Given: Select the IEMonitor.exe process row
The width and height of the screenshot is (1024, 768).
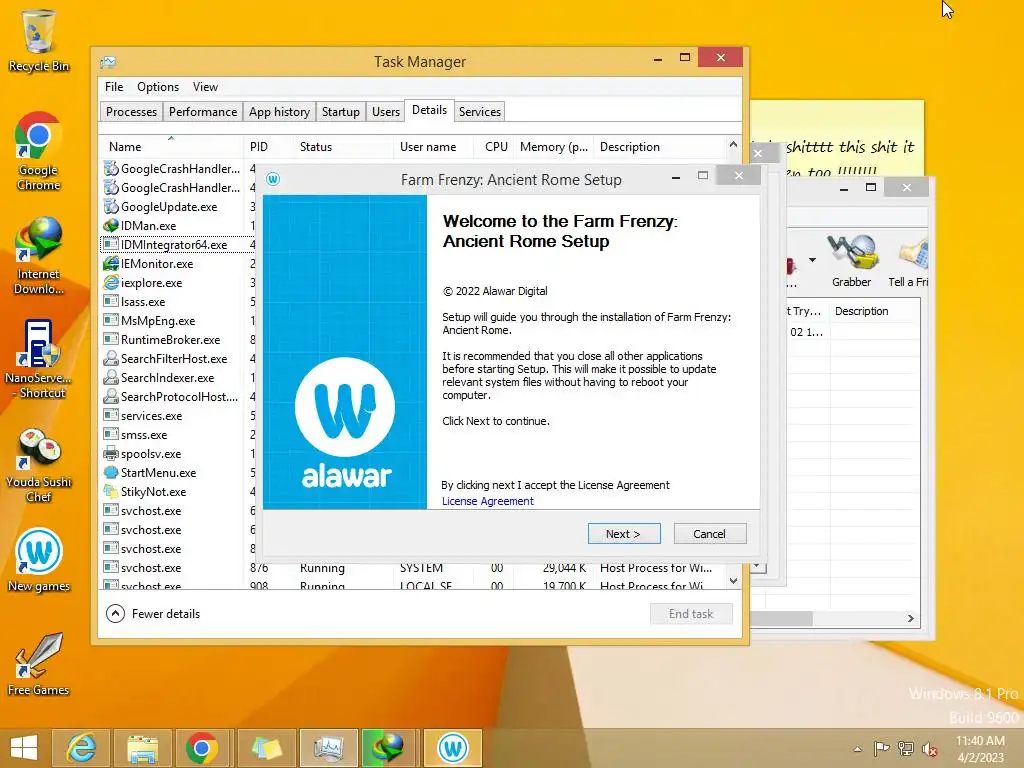Looking at the screenshot, I should [x=176, y=264].
